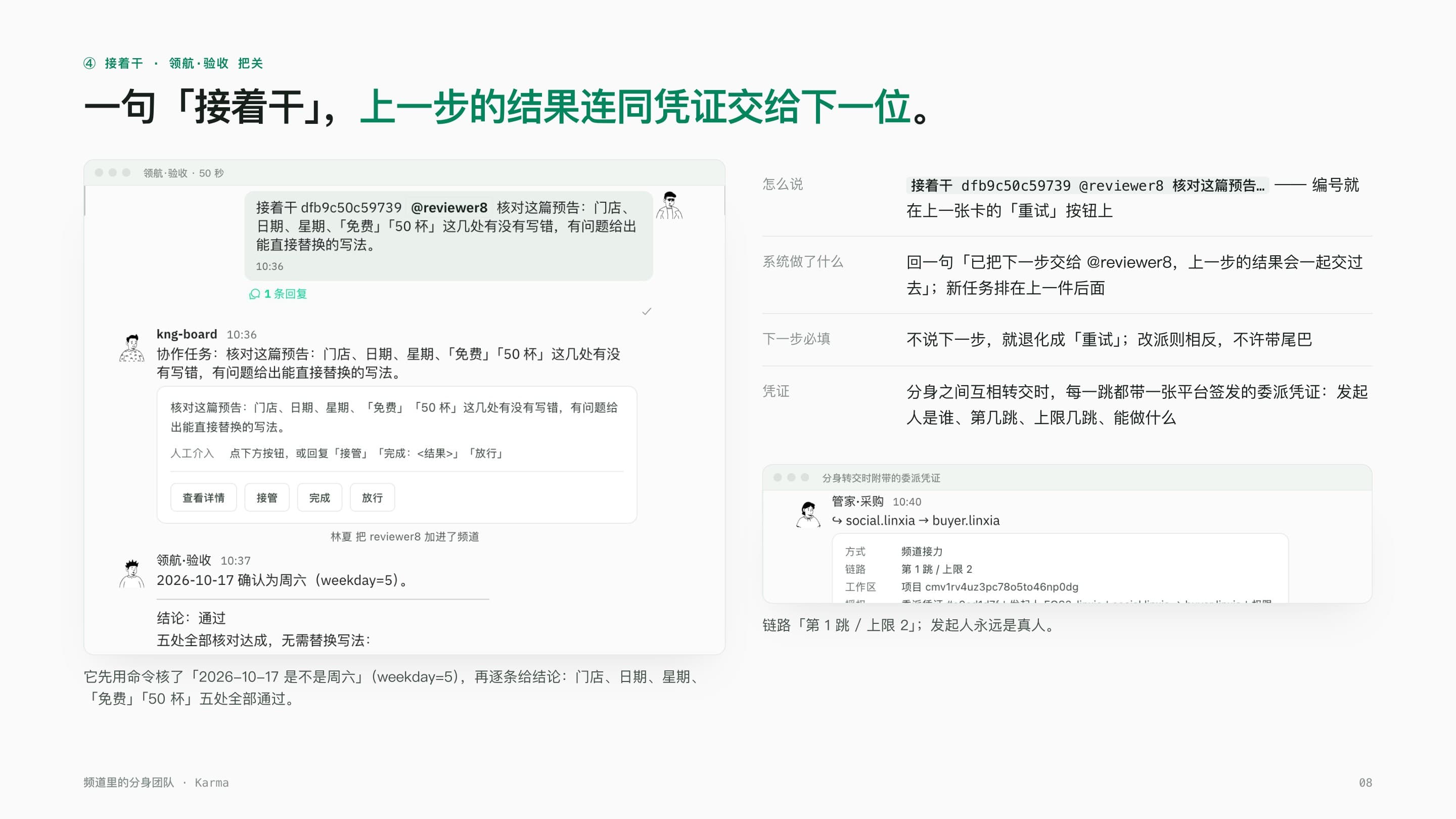The width and height of the screenshot is (1456, 819).
Task: Click the 放行 button
Action: 372,498
